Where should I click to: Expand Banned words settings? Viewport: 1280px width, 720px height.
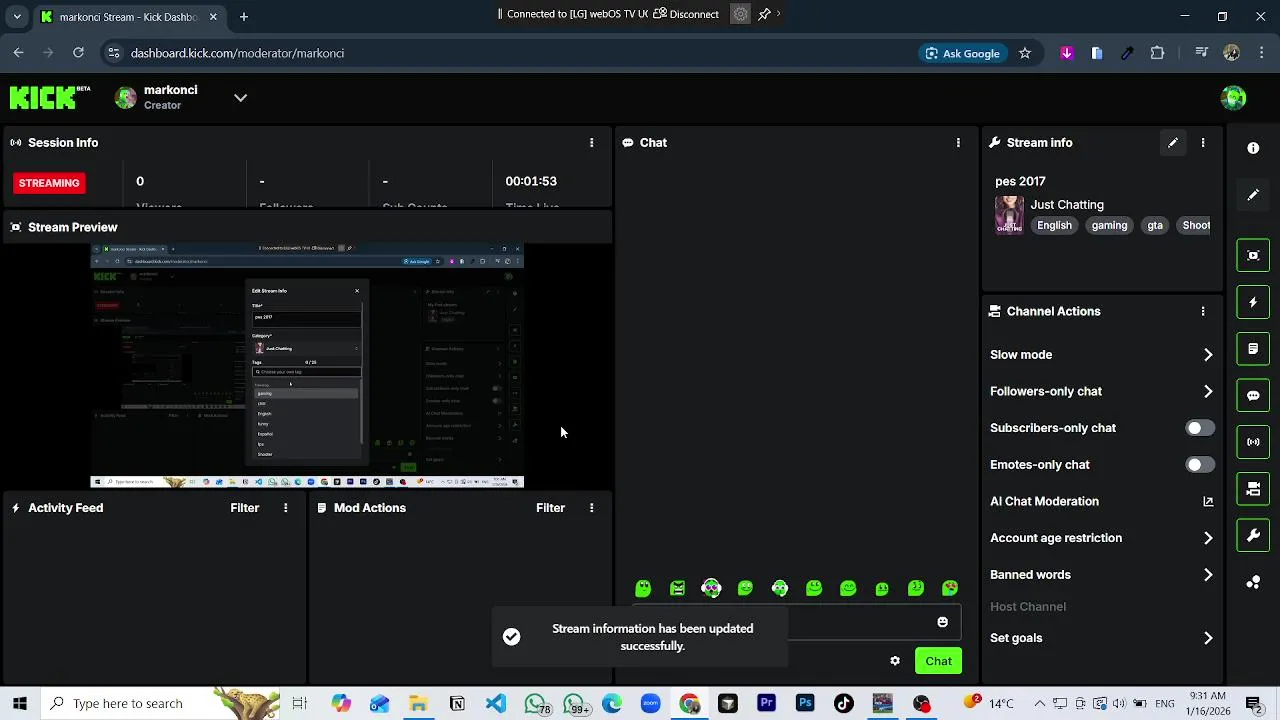coord(1208,575)
